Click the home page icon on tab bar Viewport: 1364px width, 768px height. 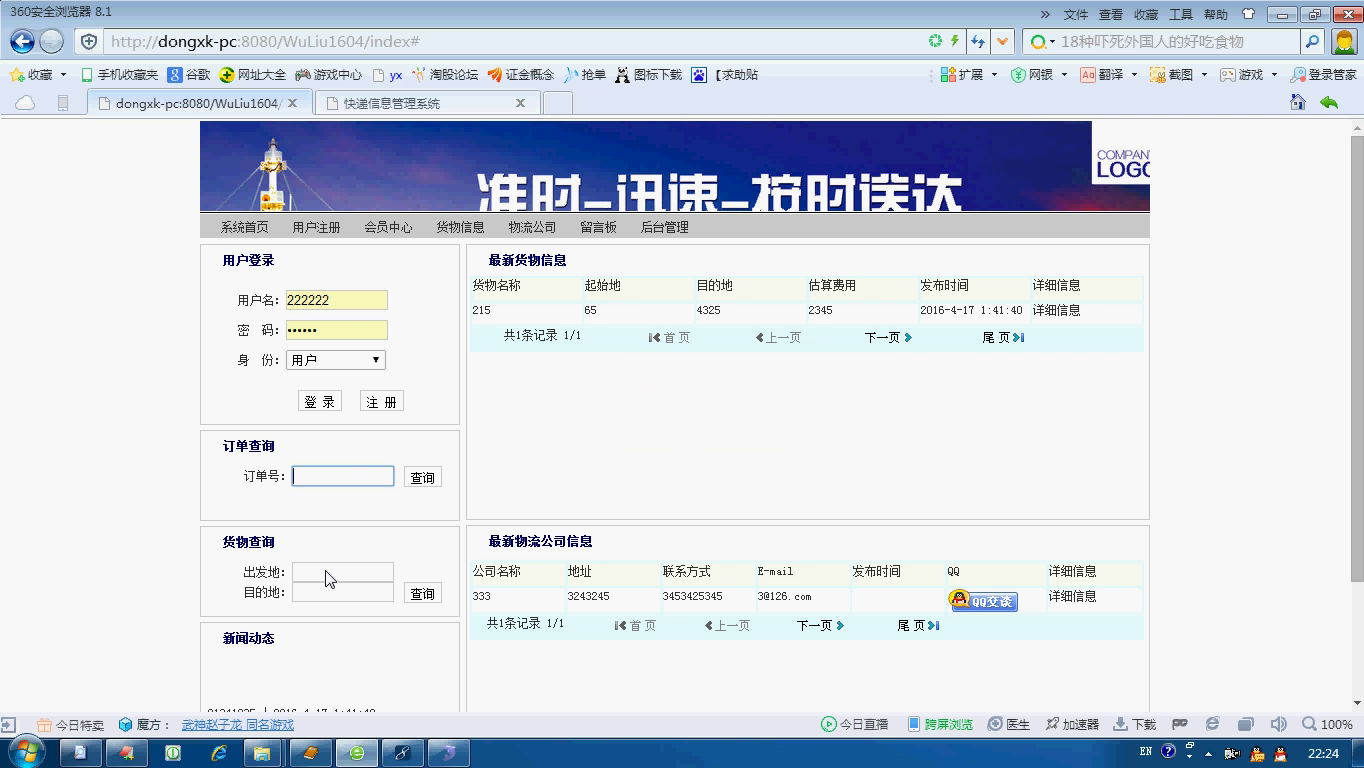click(1298, 102)
